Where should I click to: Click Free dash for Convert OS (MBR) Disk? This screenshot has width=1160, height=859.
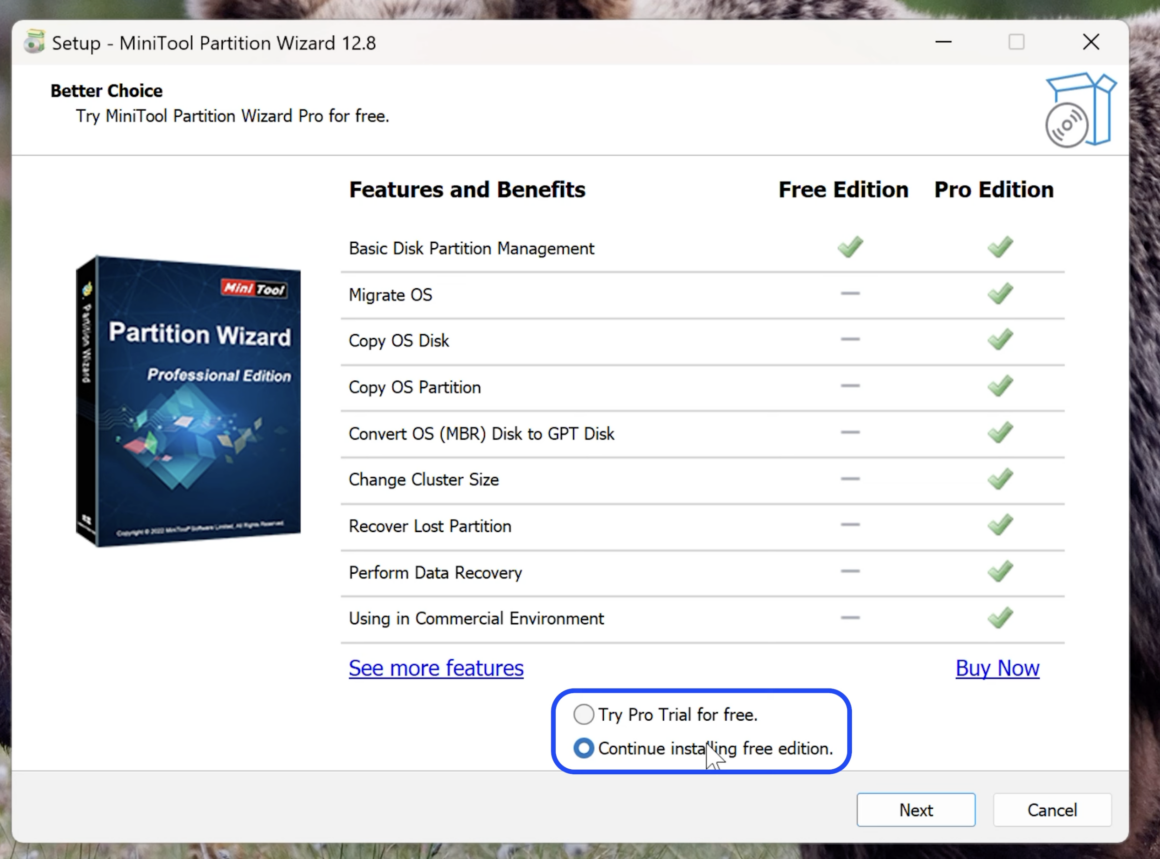(850, 432)
